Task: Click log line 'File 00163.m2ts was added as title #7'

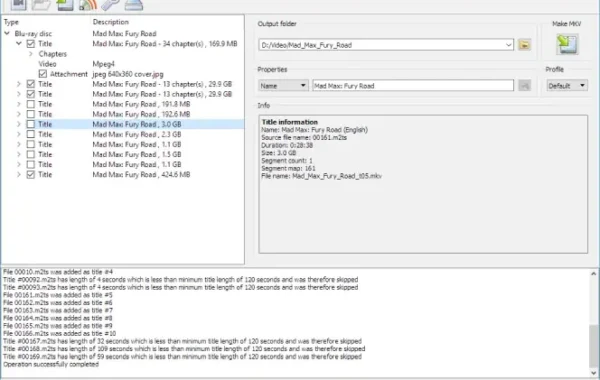Action: coord(58,310)
